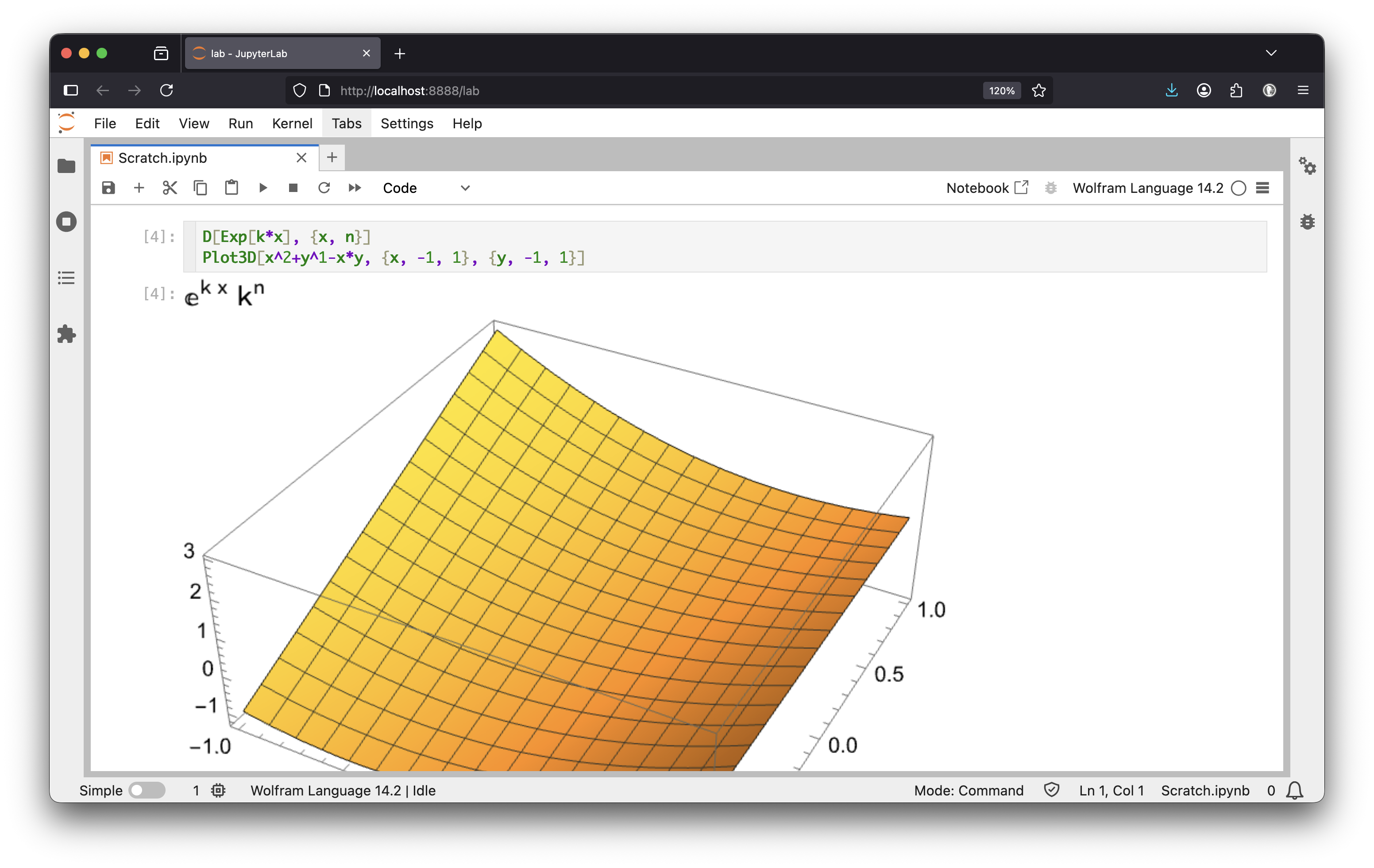Viewport: 1374px width, 868px height.
Task: Interrupt the kernel with the stop button
Action: 293,188
